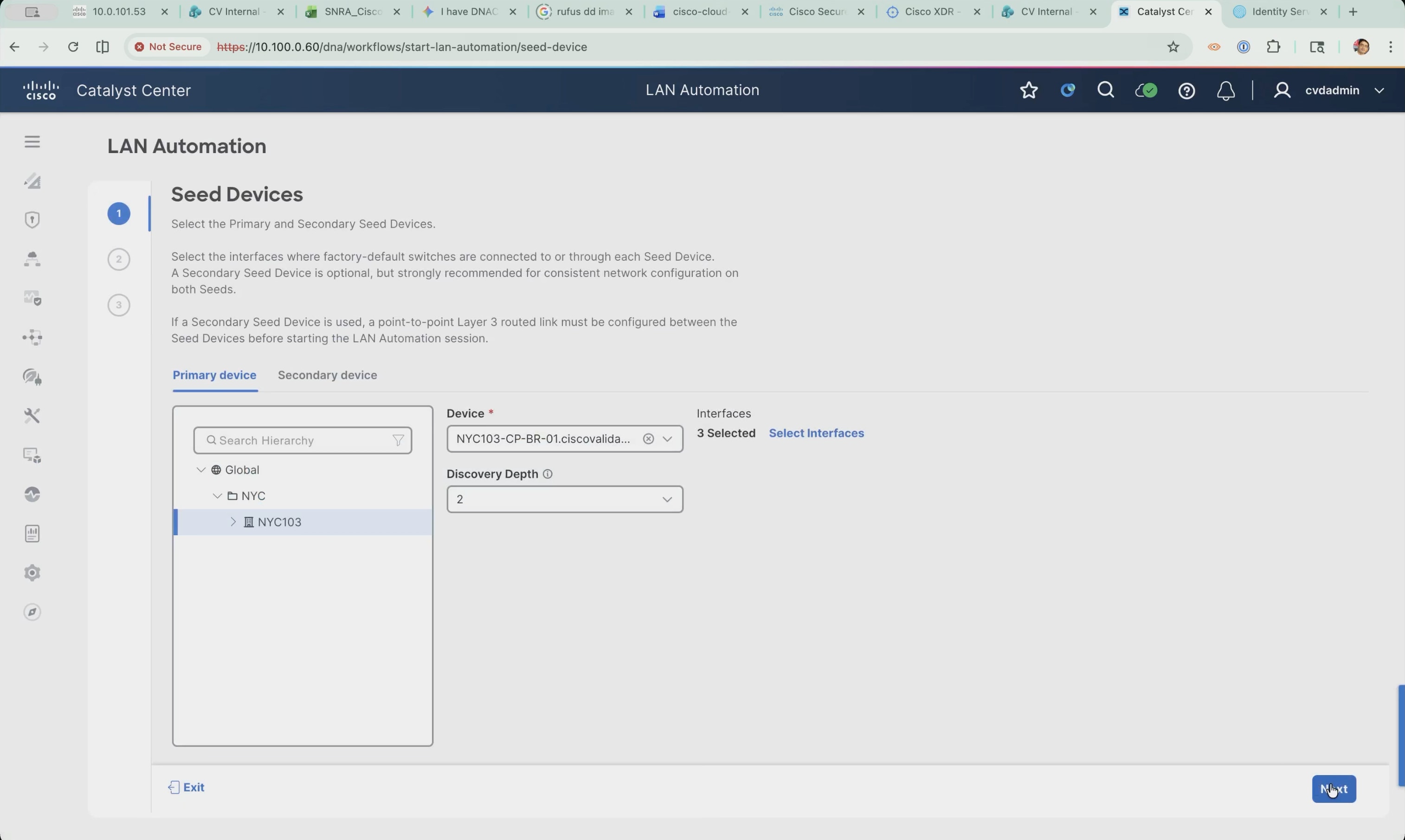This screenshot has width=1405, height=840.
Task: Go to step 2 of wizard
Action: (119, 259)
